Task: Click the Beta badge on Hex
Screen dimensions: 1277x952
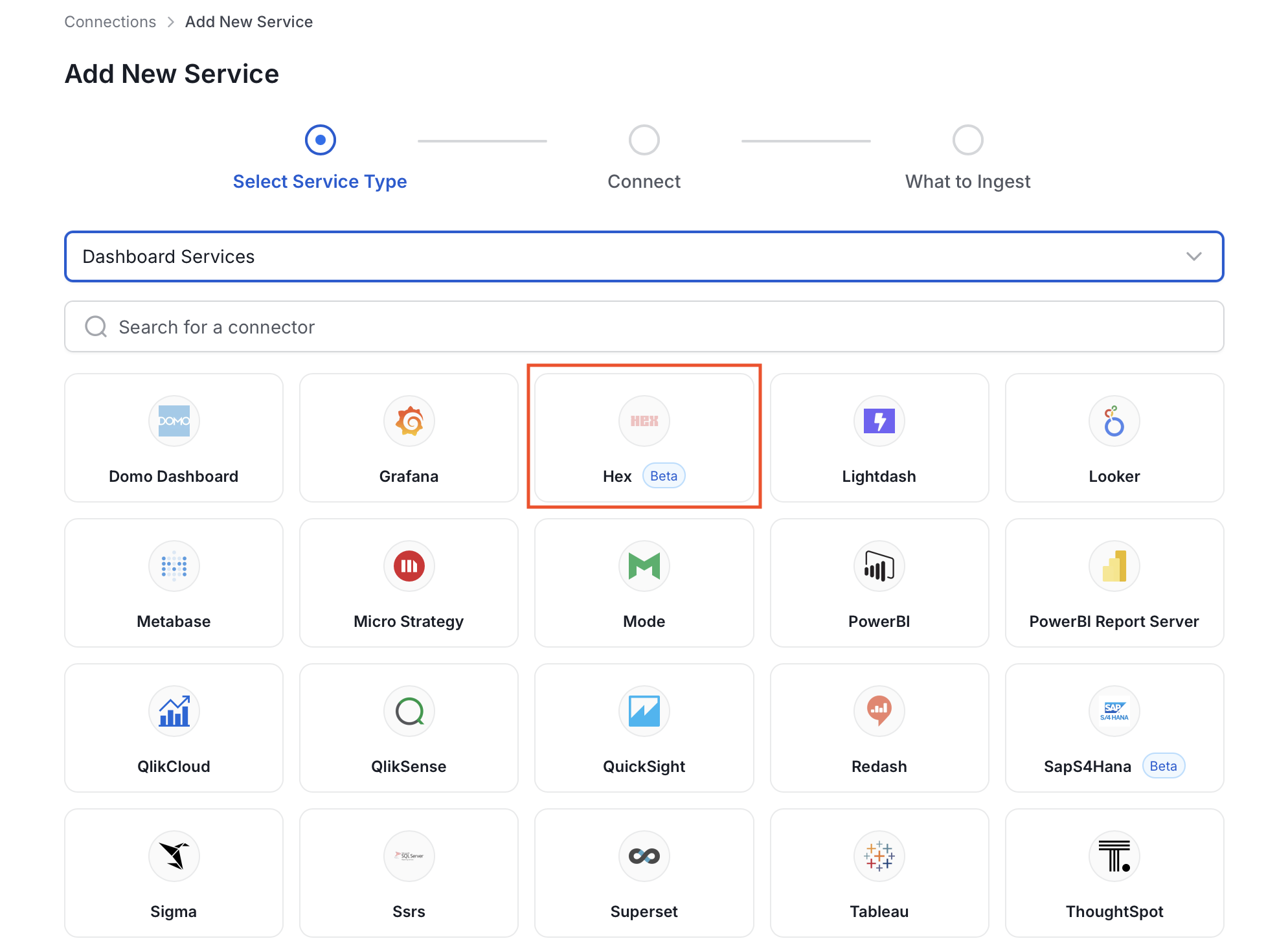Action: tap(664, 476)
